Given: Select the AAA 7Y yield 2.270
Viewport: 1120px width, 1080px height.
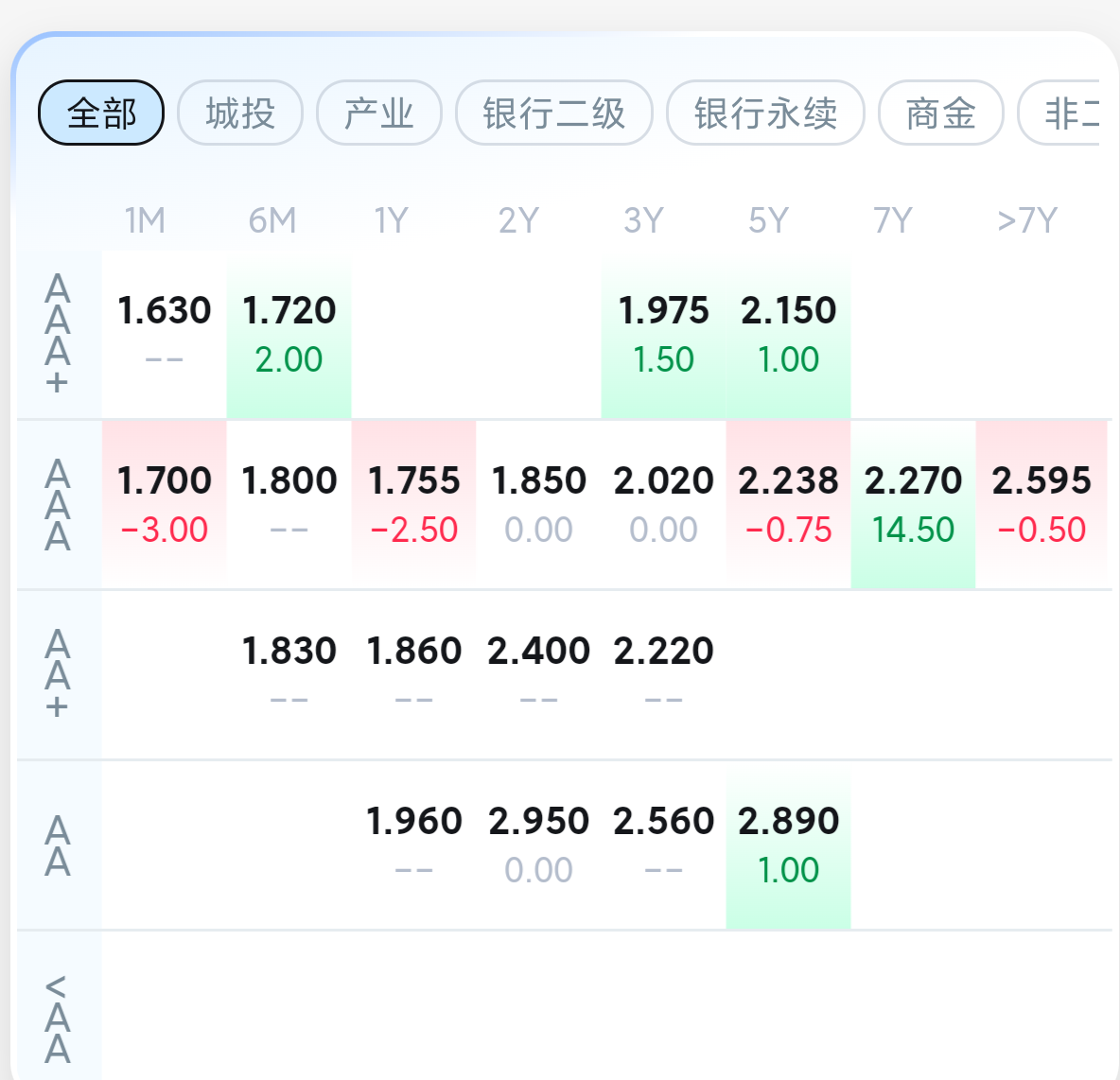Looking at the screenshot, I should click(913, 503).
